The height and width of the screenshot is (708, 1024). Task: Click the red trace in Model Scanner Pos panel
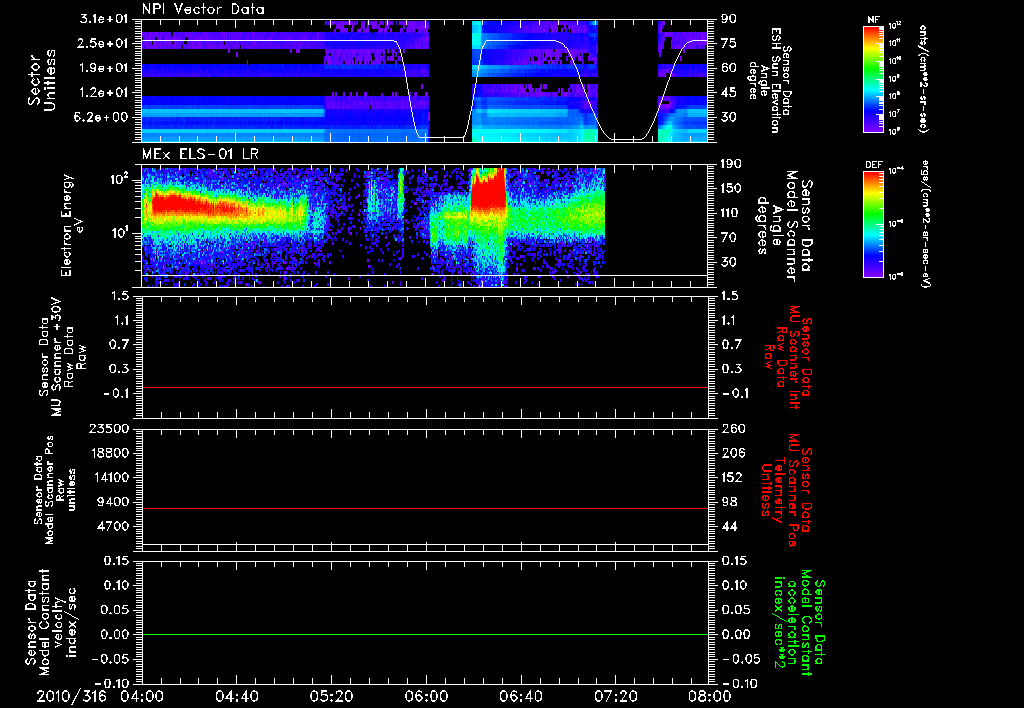(x=424, y=508)
